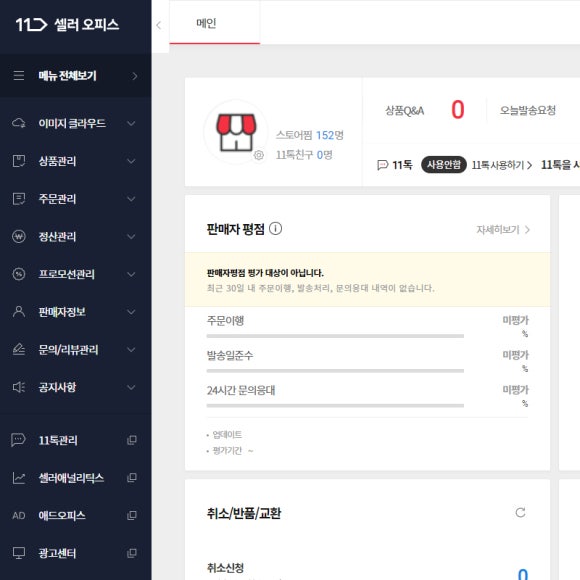The image size is (580, 580).
Task: Click the 11톡 사용하기 link
Action: 502,165
